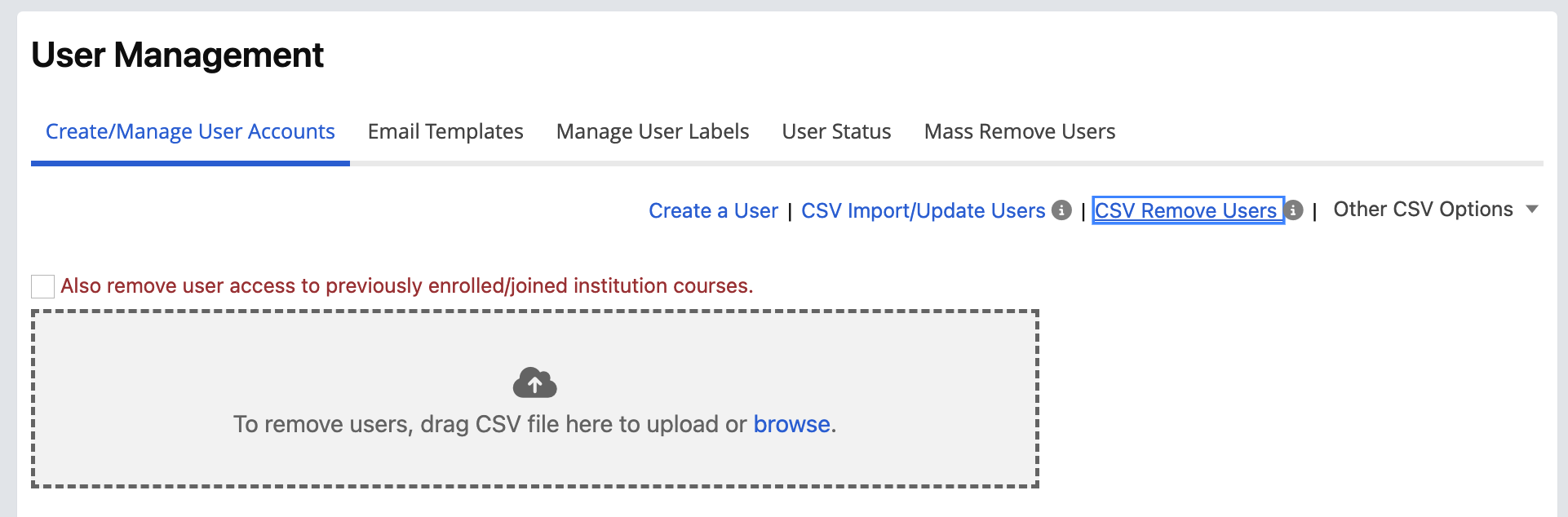Select the Mass Remove Users tab

point(1020,131)
